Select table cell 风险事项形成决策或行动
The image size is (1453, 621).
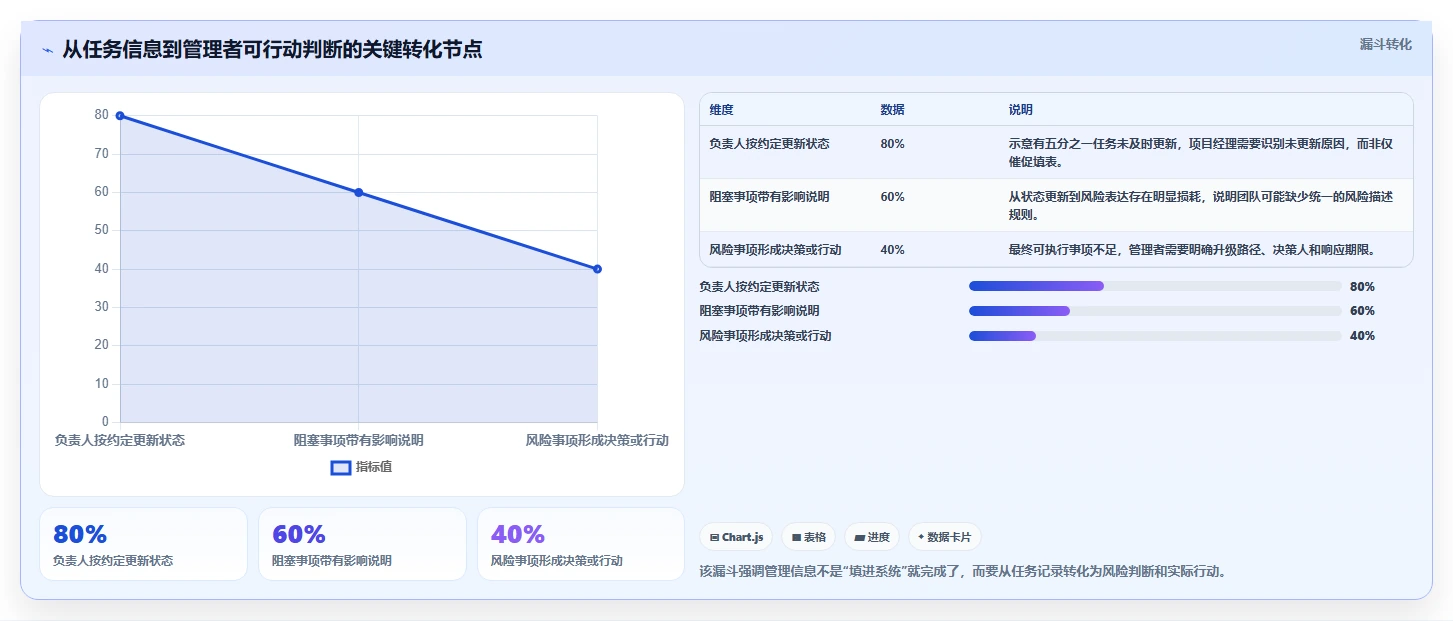775,250
